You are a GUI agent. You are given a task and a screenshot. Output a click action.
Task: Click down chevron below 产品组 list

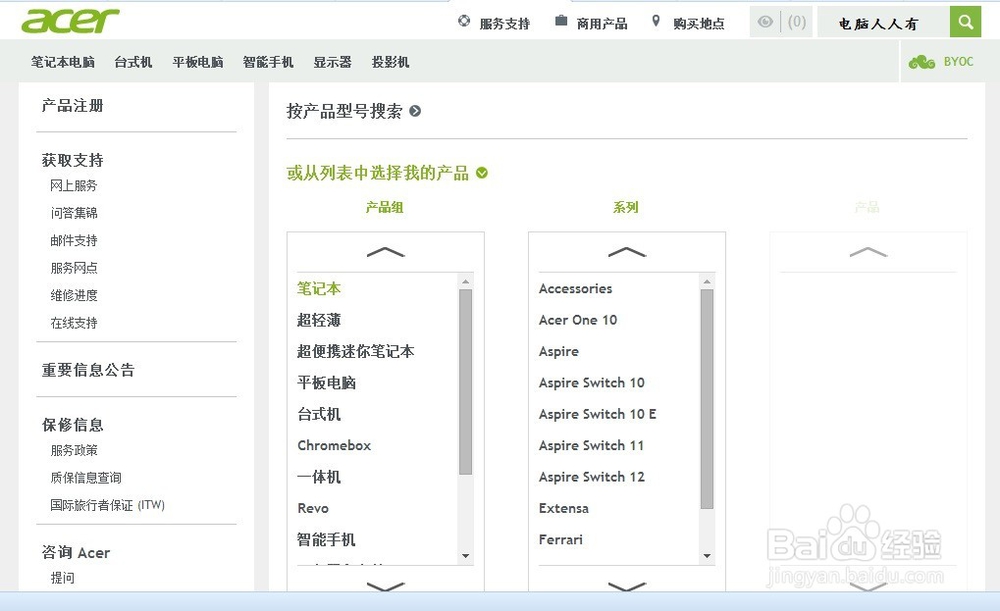pyautogui.click(x=386, y=585)
